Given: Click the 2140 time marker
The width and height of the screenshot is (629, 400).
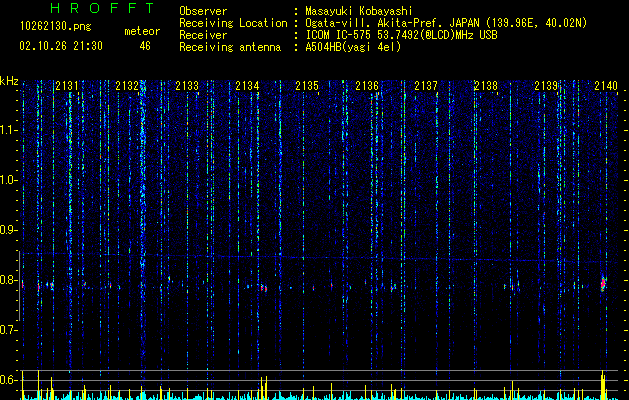Looking at the screenshot, I should click(x=606, y=85).
